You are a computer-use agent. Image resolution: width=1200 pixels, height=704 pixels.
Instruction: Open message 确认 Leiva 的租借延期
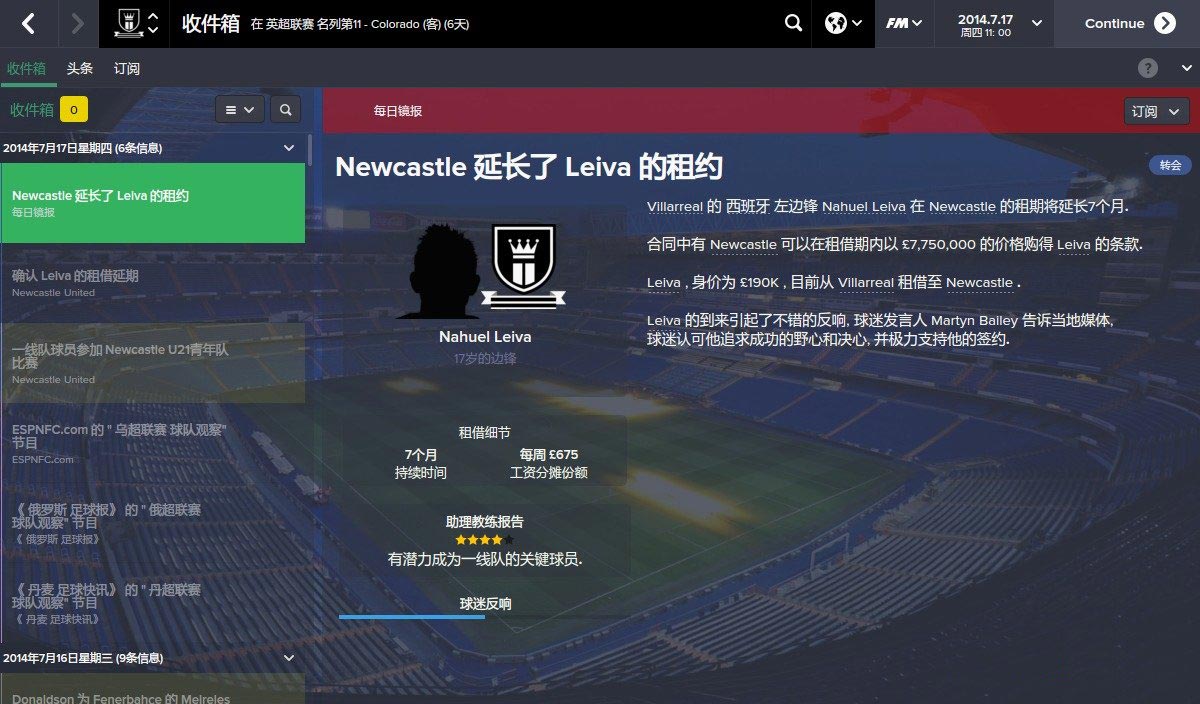pos(153,283)
